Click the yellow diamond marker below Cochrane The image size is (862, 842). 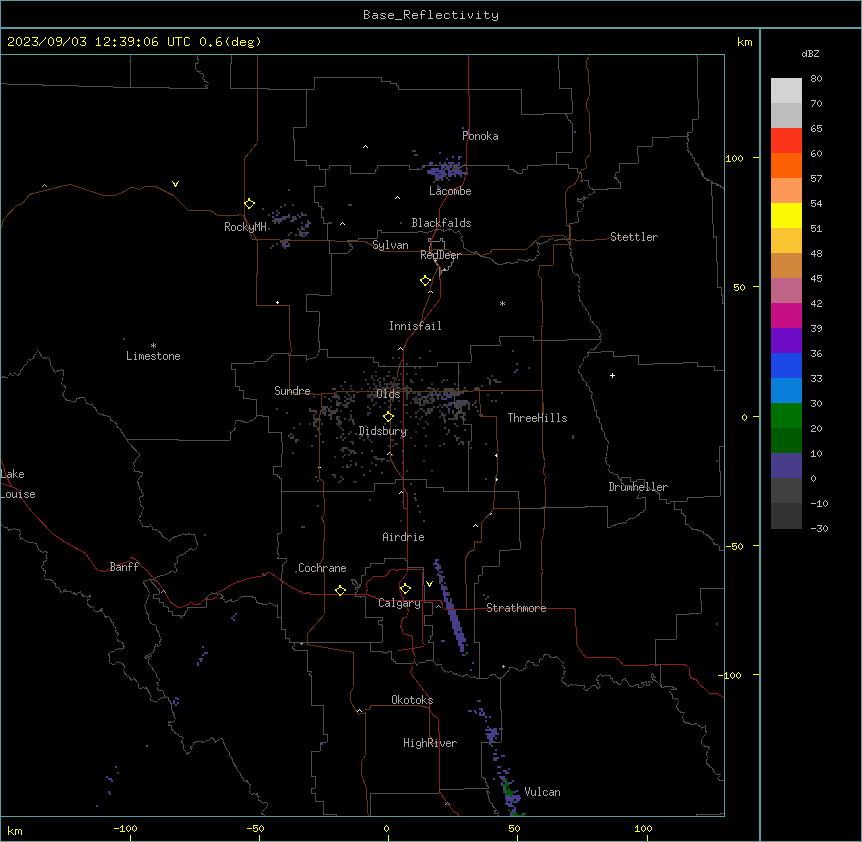tap(340, 590)
